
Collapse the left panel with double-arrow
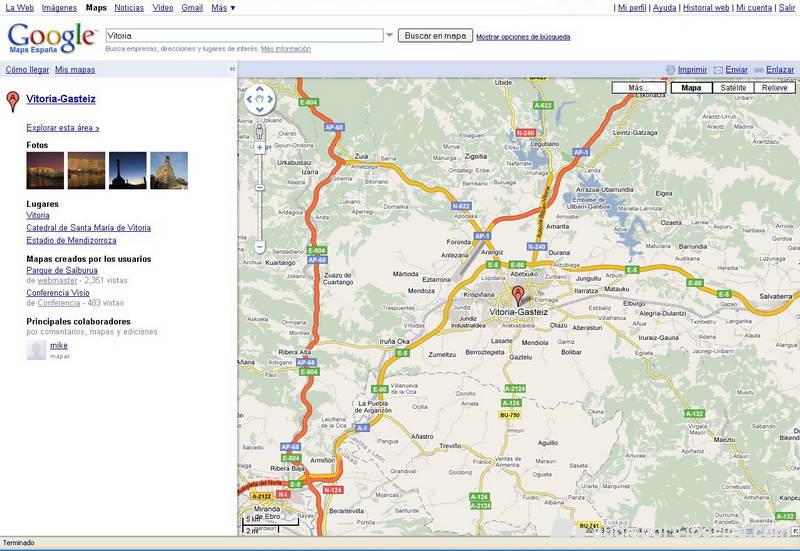232,69
